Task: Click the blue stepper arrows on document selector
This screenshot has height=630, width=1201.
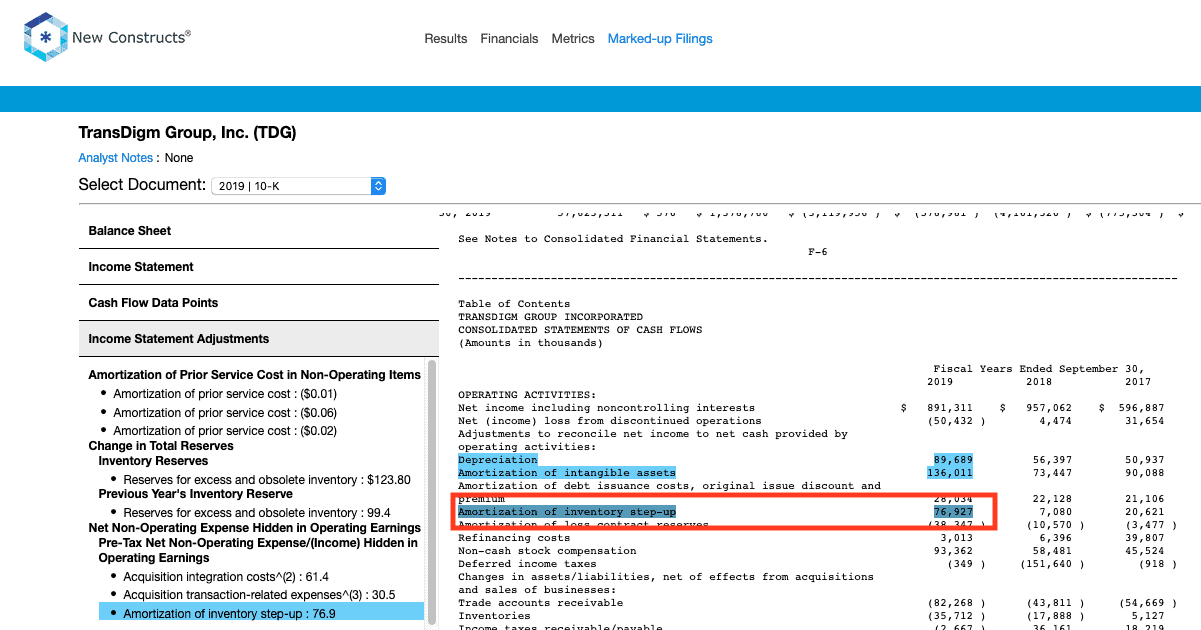Action: pyautogui.click(x=378, y=186)
